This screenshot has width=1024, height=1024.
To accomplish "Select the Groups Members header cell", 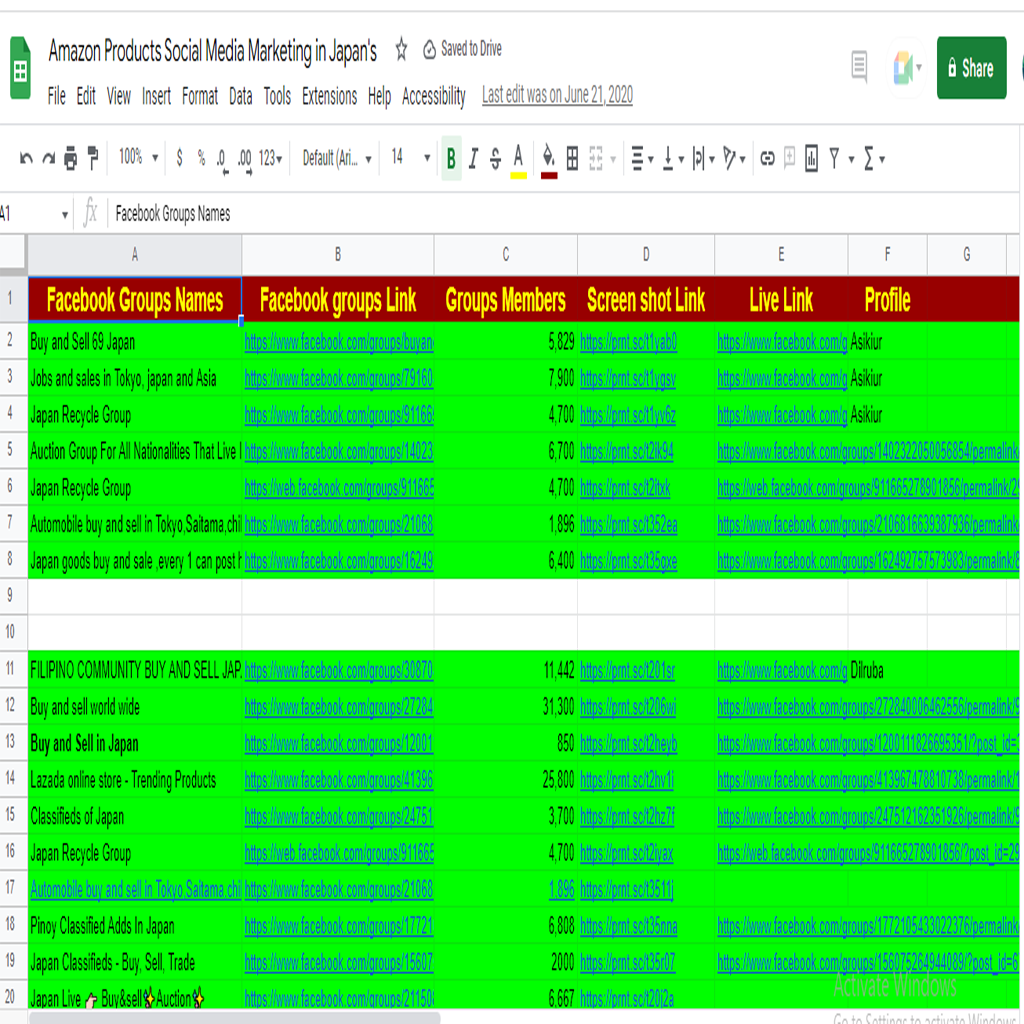I will pos(505,300).
